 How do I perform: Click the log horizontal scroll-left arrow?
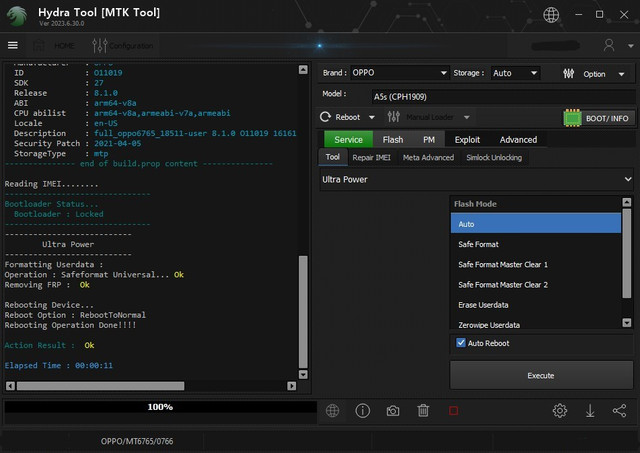coord(11,386)
